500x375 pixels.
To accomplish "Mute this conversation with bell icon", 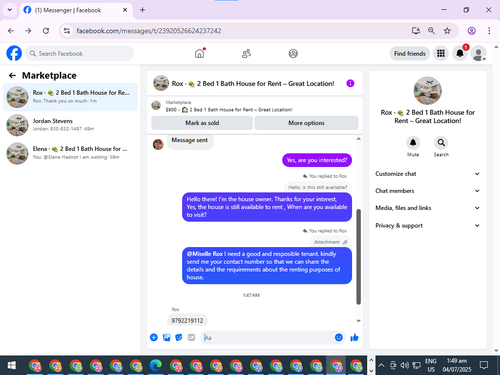I will (x=413, y=143).
